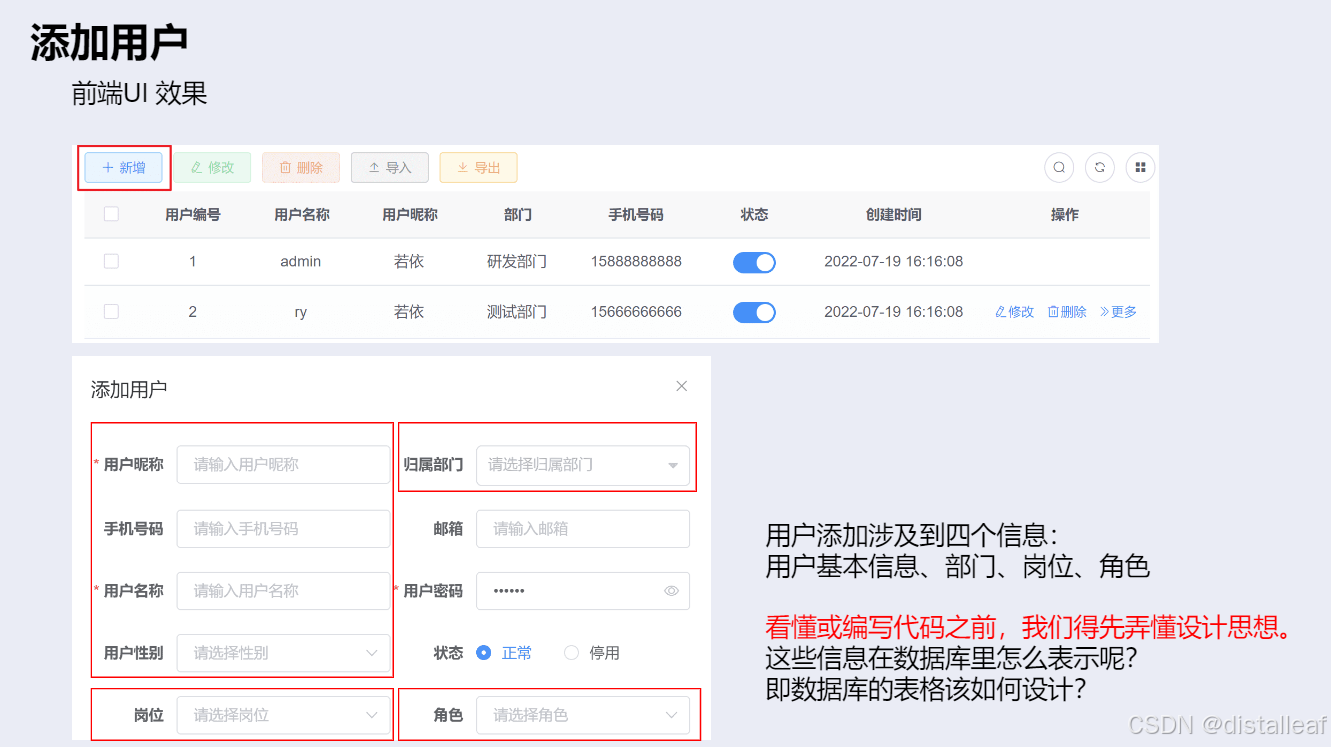The height and width of the screenshot is (747, 1331).
Task: Check the select-all checkbox in the table header
Action: pyautogui.click(x=111, y=213)
